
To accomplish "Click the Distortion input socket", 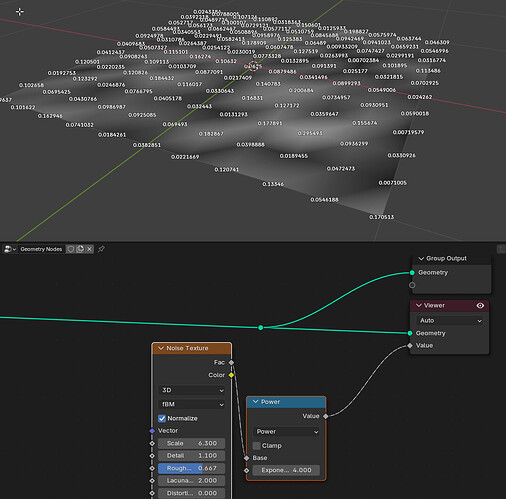I will [152, 493].
